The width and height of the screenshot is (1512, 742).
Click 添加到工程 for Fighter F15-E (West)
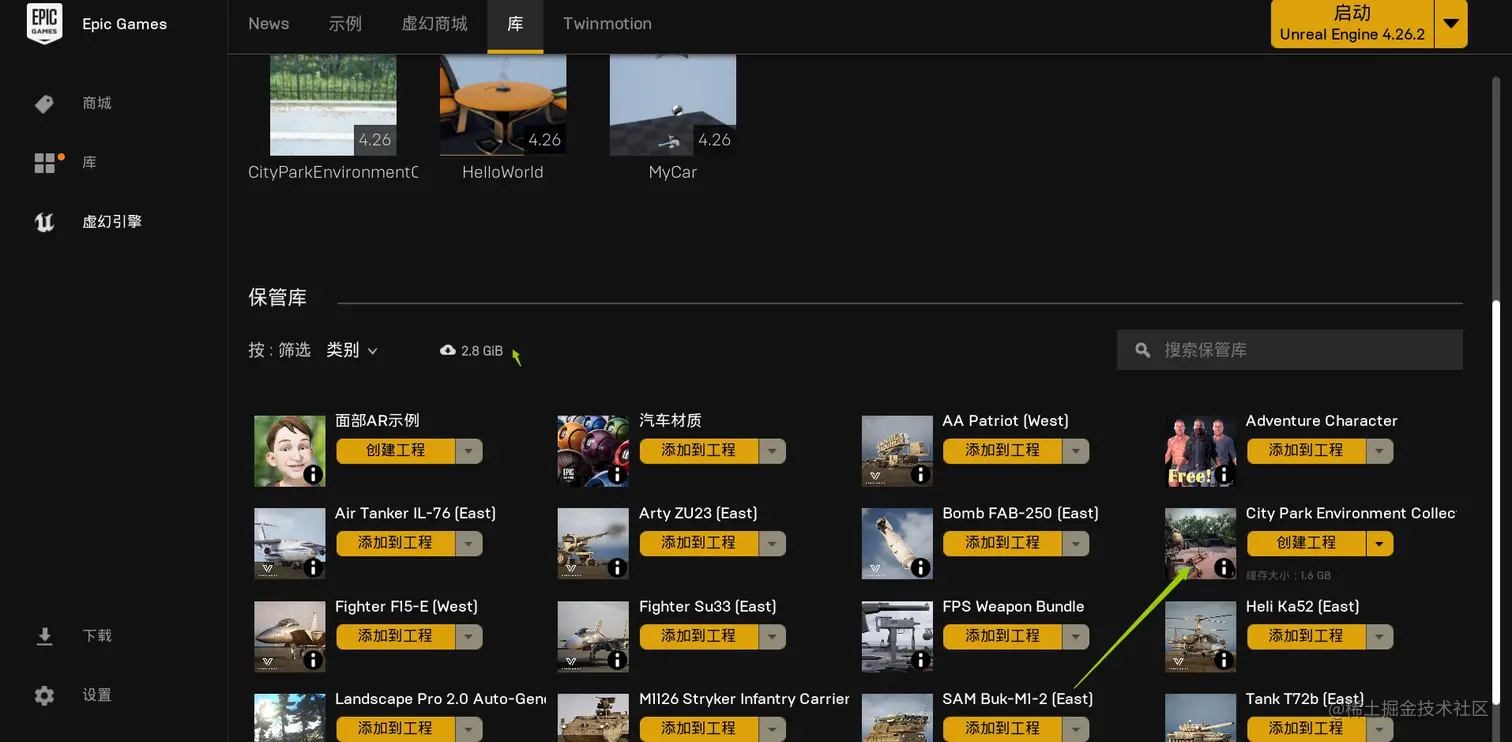pyautogui.click(x=396, y=636)
